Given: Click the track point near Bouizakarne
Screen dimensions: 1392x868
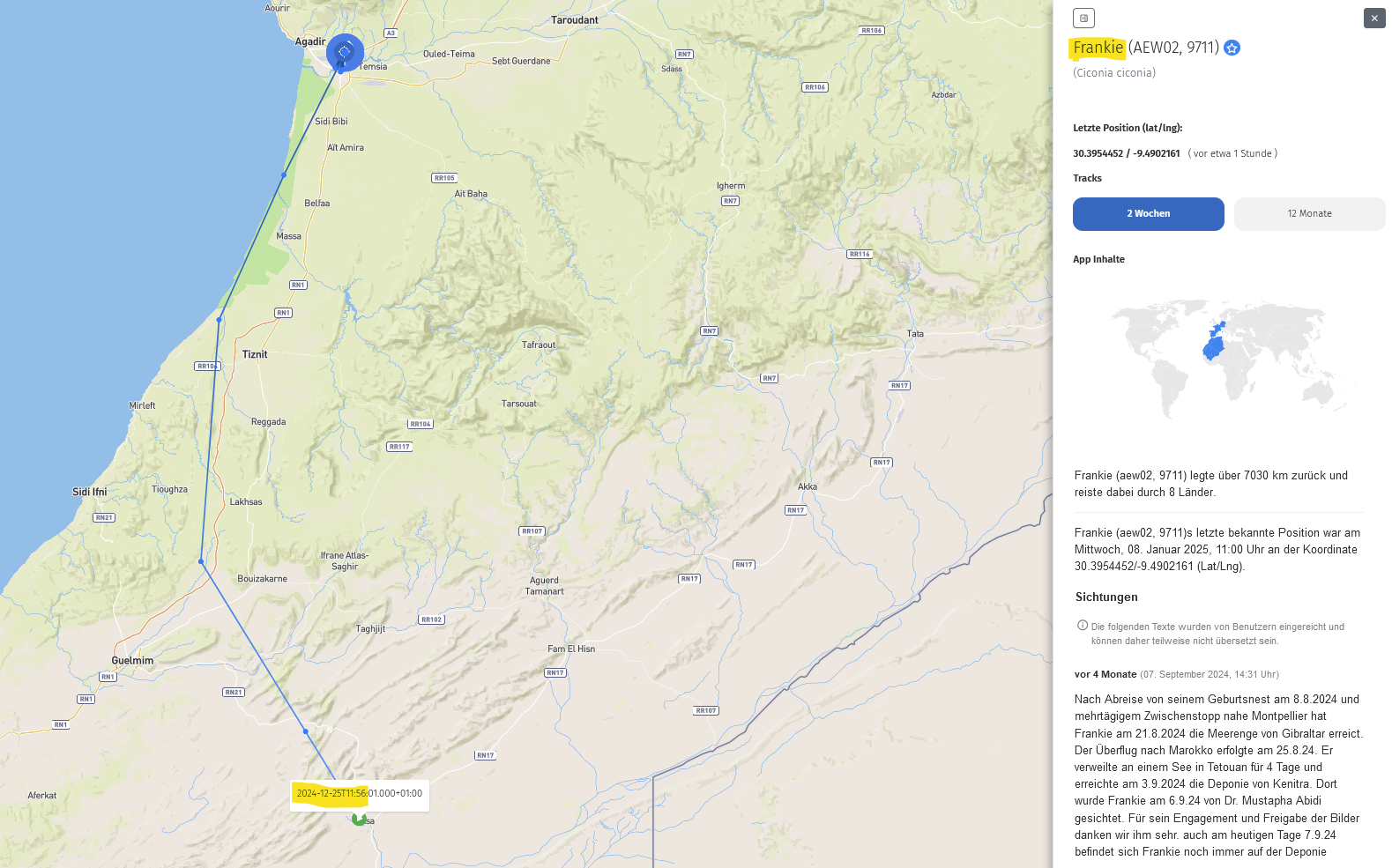Looking at the screenshot, I should pos(201,561).
